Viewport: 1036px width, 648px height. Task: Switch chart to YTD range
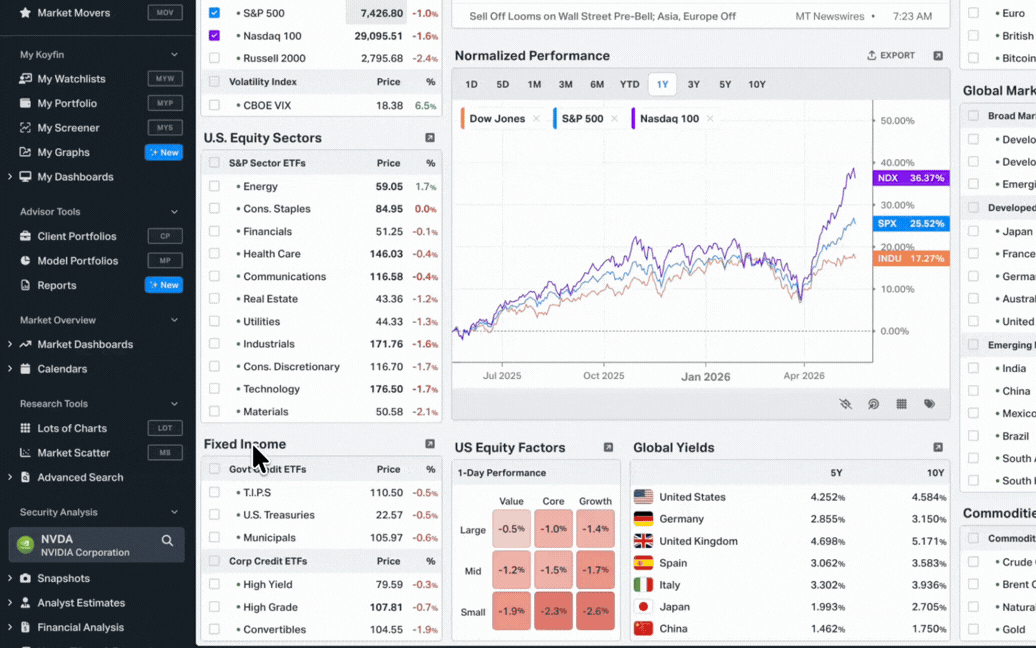point(629,84)
